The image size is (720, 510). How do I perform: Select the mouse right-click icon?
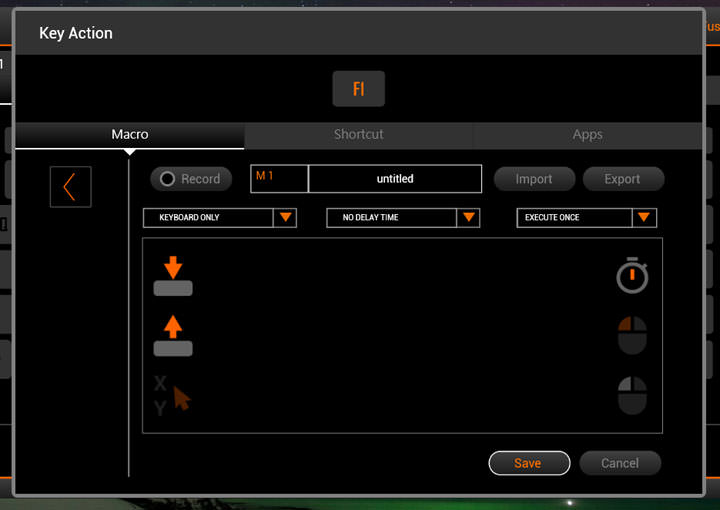coord(632,396)
